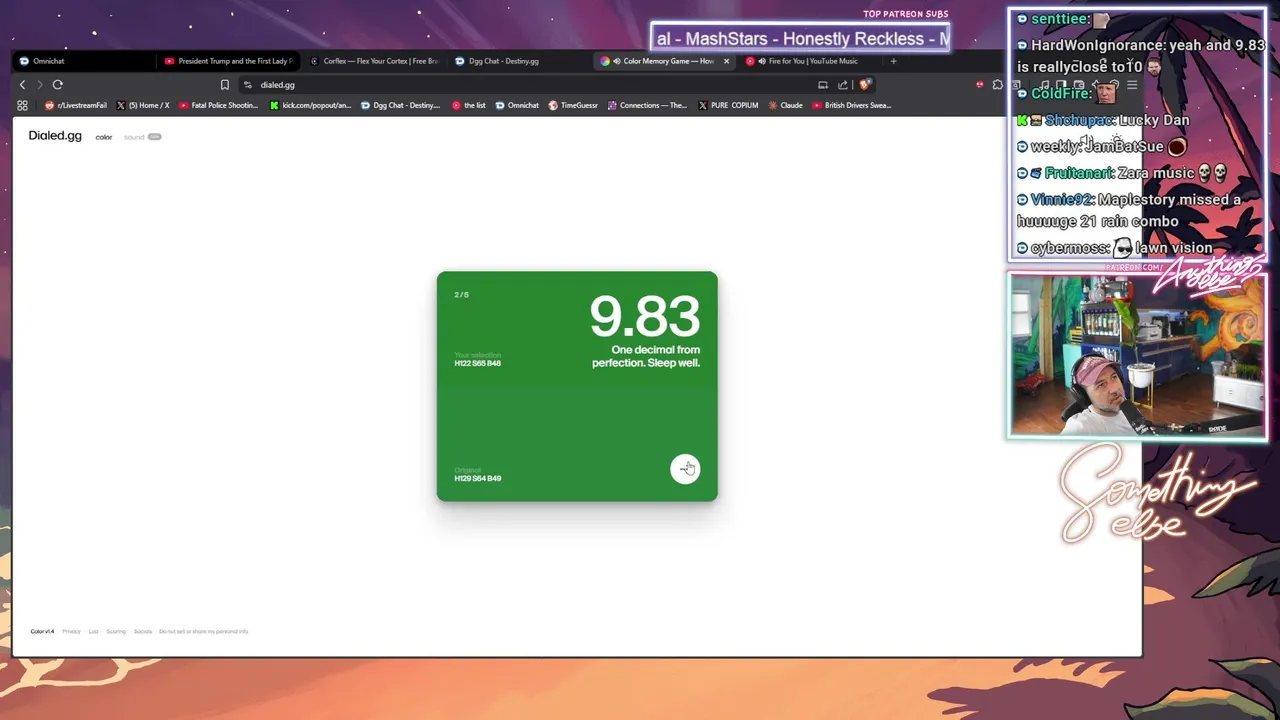Screen dimensions: 1280x720
Task: Switch to the Corflex tab
Action: [x=374, y=61]
